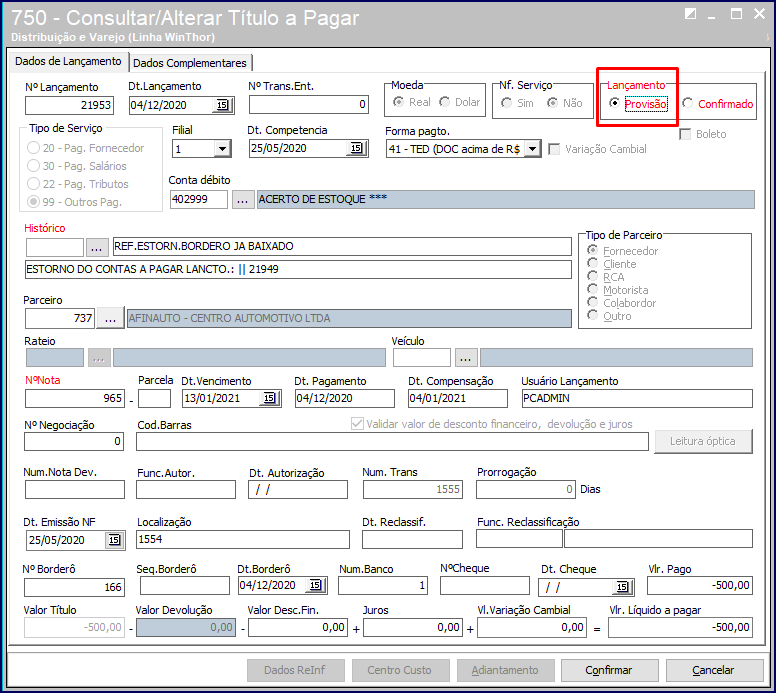This screenshot has height=693, width=776.
Task: Open calendar picker for Dt.Lançamento
Action: tap(223, 105)
